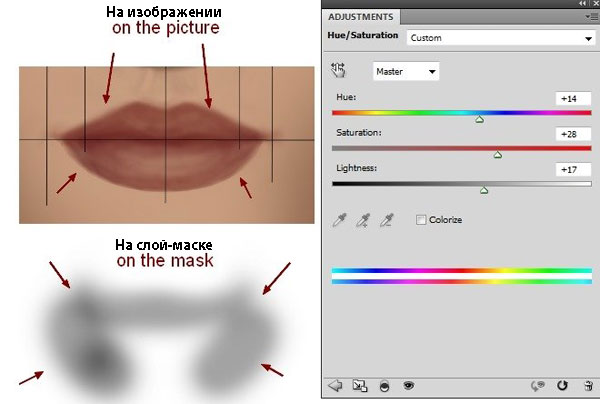Select the ADJUSTMENTS tab
This screenshot has height=404, width=600.
361,17
